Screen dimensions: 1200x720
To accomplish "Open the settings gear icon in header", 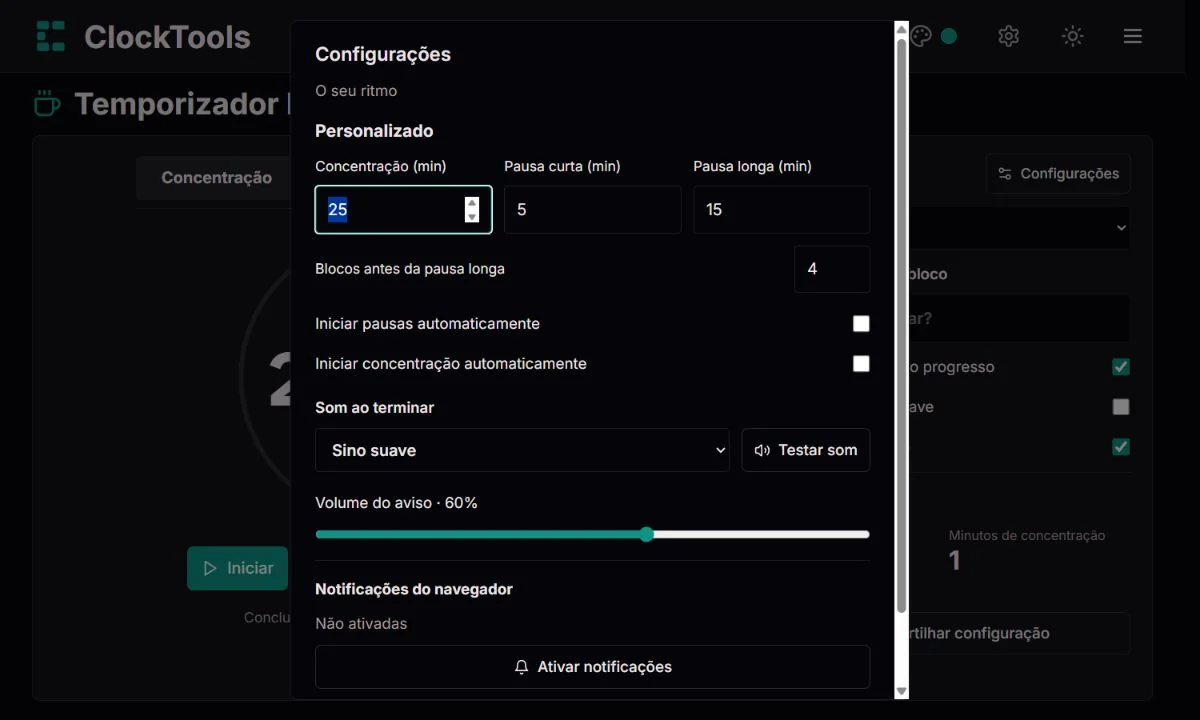I will [x=1008, y=36].
